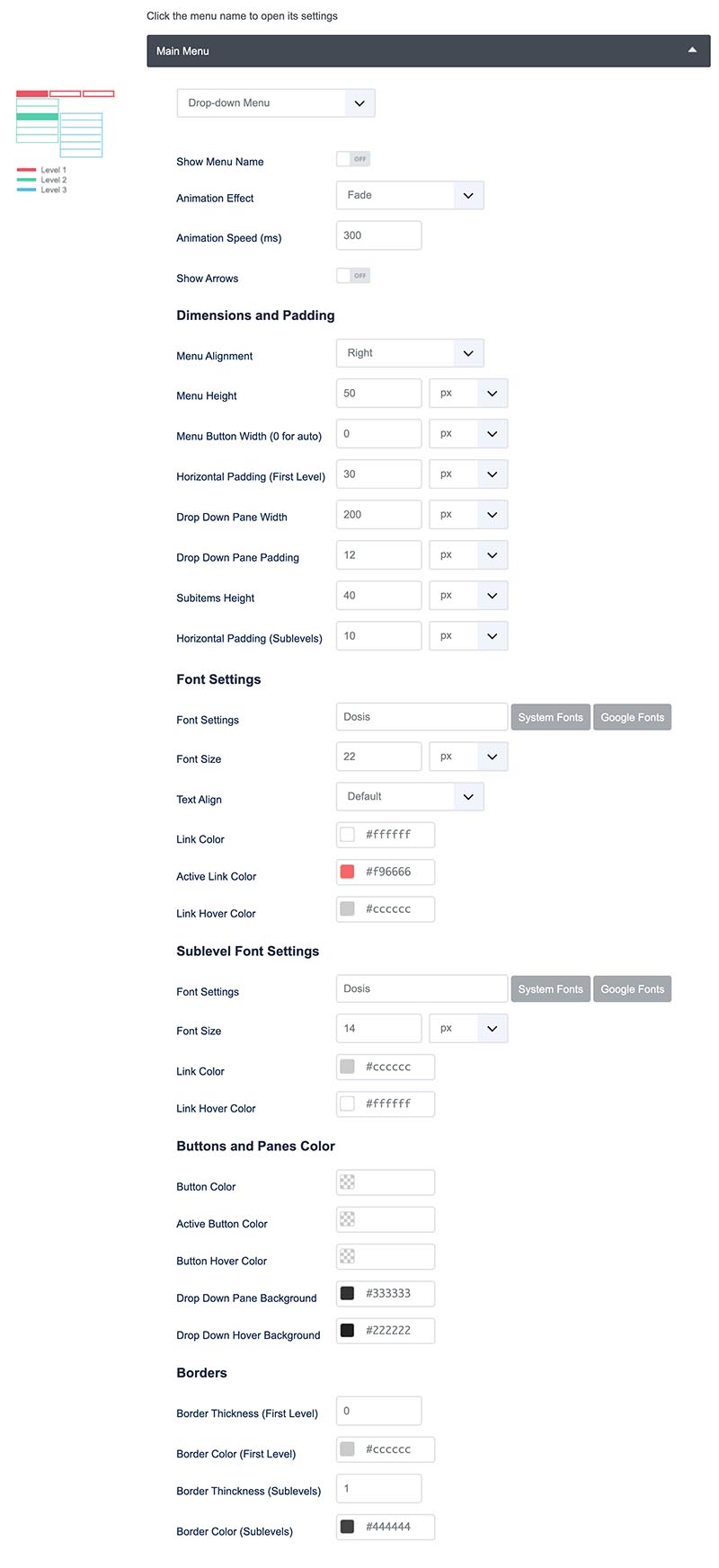Toggle Show Arrows switch
Image resolution: width=719 pixels, height=1568 pixels.
point(353,276)
